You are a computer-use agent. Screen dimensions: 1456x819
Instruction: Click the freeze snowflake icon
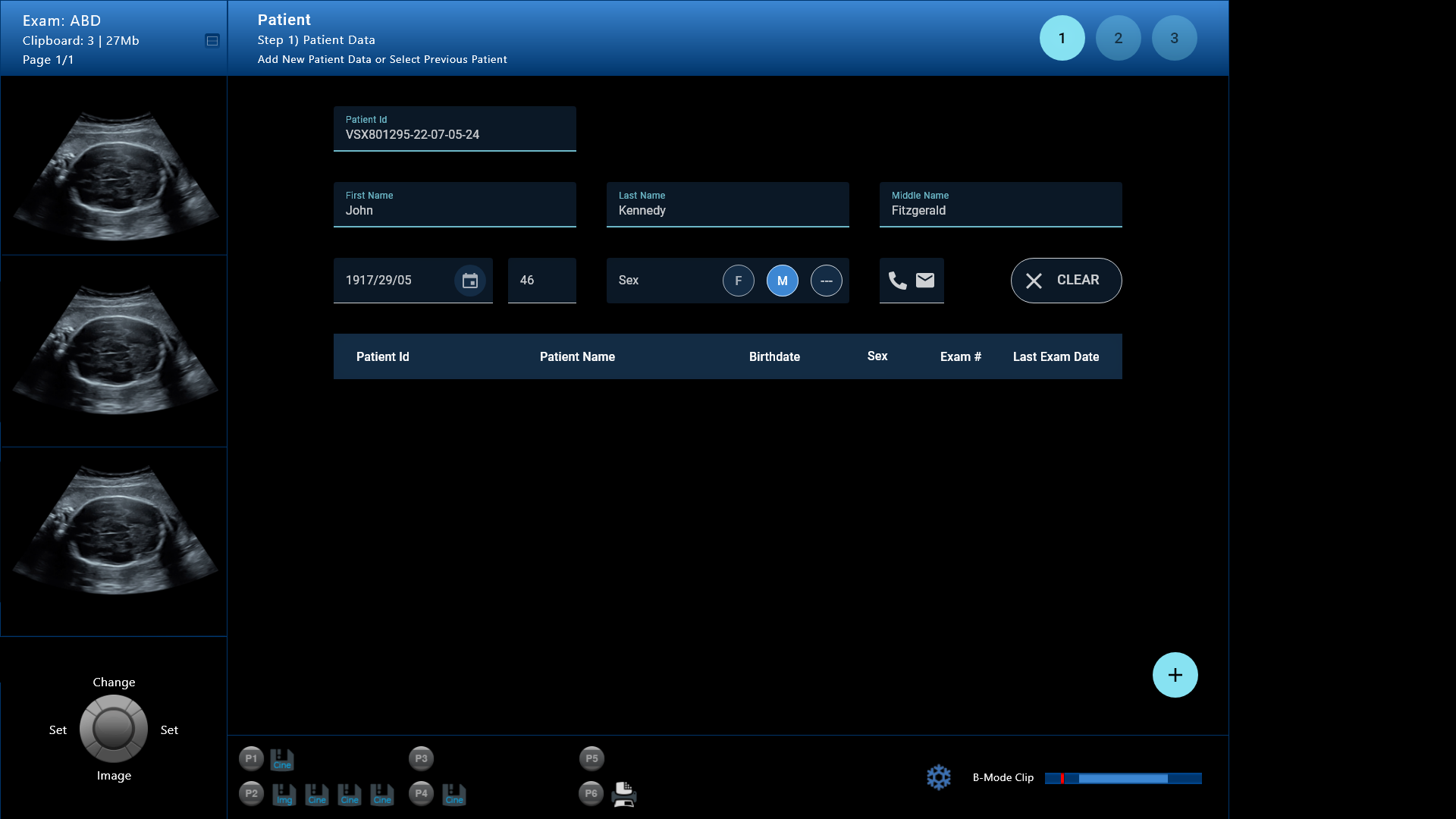(x=938, y=777)
